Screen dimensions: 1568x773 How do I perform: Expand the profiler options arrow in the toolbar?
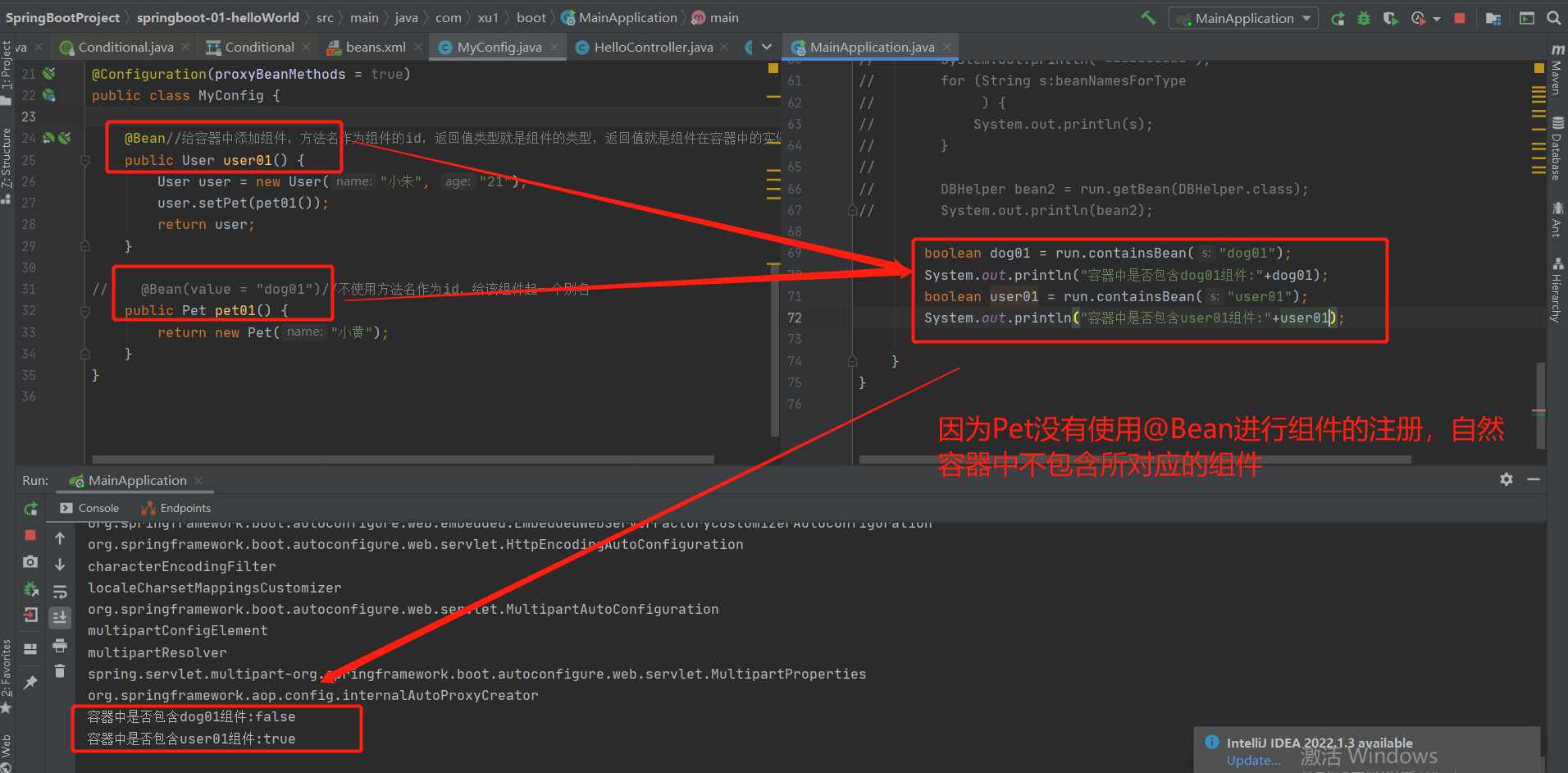(x=1437, y=19)
